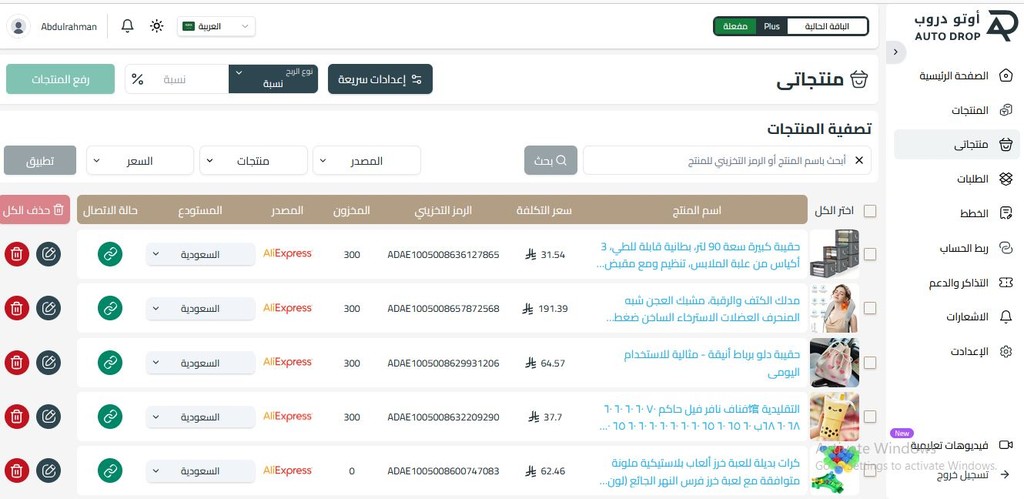
Task: Click the رفع المنتجات upload products button
Action: tap(60, 79)
